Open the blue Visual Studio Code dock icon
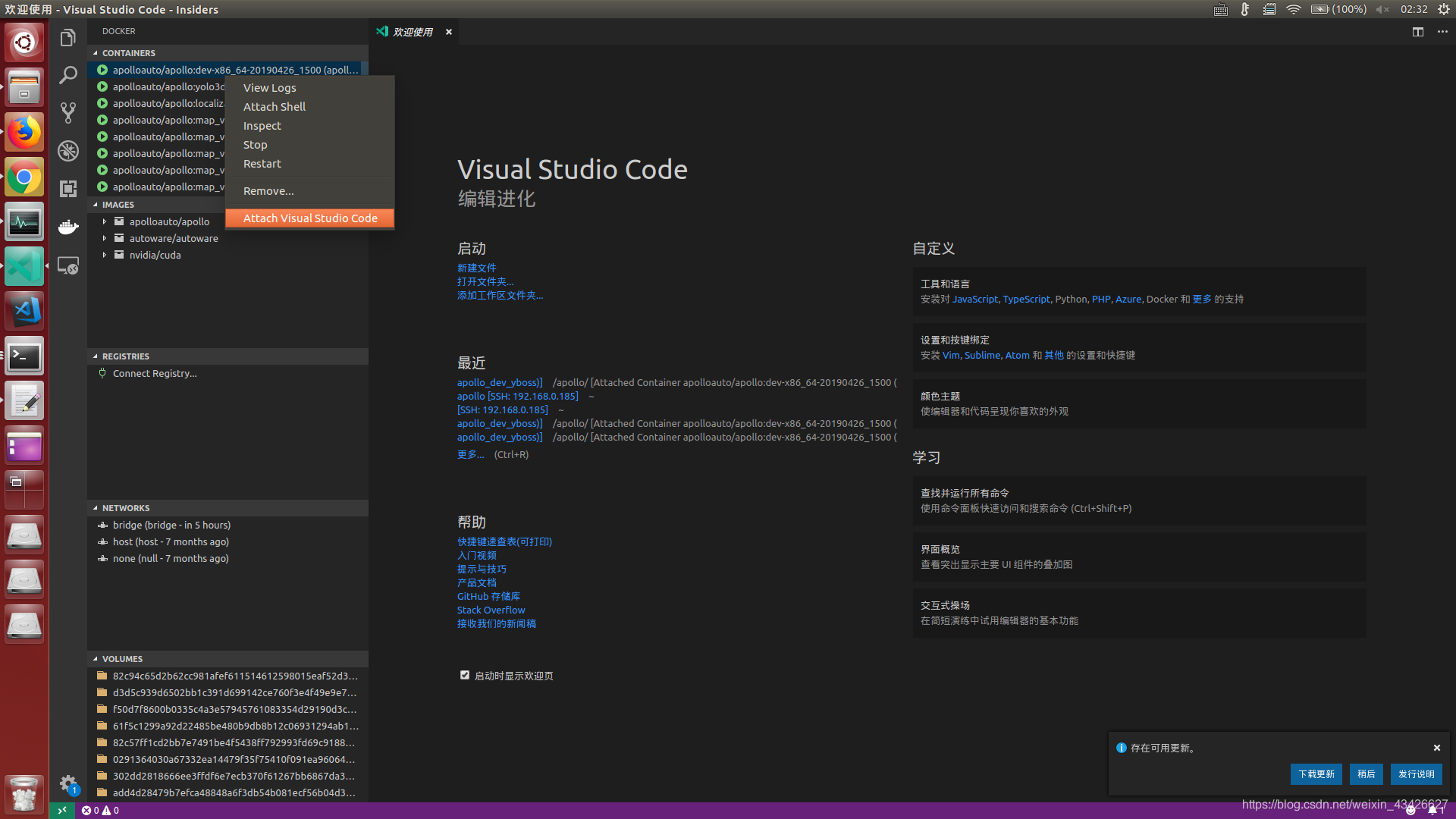1456x819 pixels. pos(24,311)
